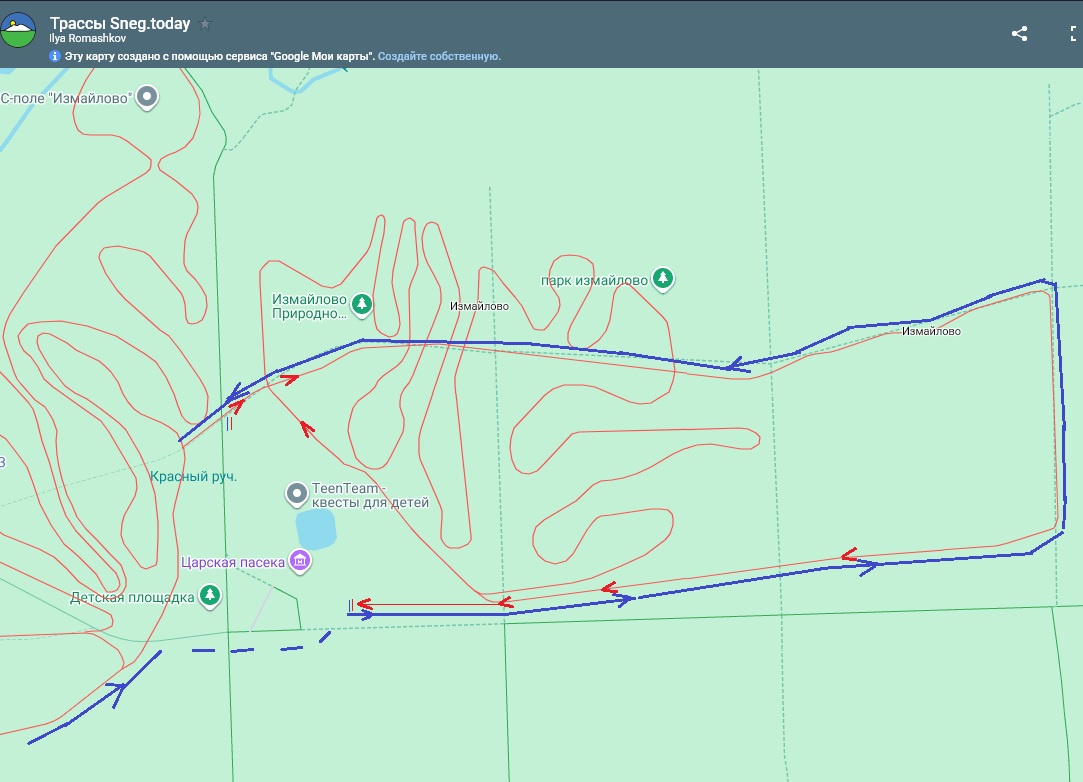Follow the "Создайте собственную" link
Image resolution: width=1083 pixels, height=782 pixels.
[x=439, y=57]
